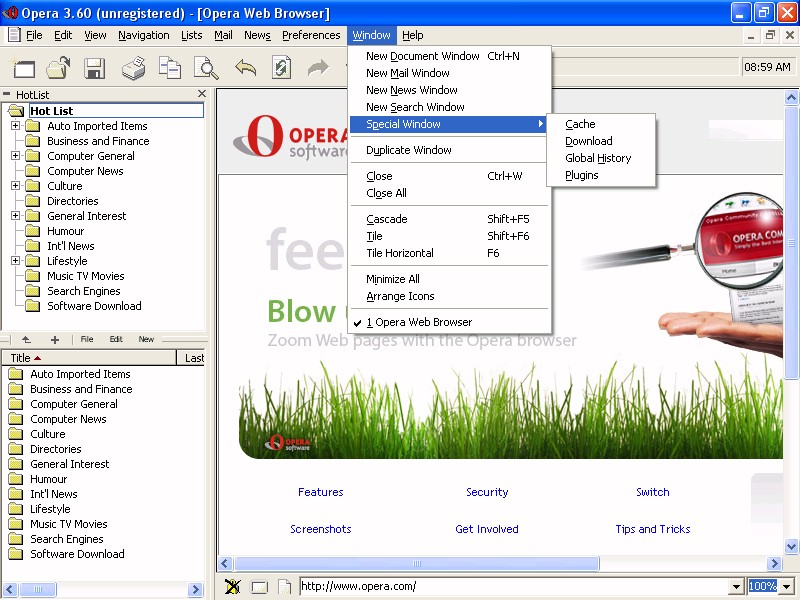
Task: Open the HotList File menu
Action: (87, 339)
